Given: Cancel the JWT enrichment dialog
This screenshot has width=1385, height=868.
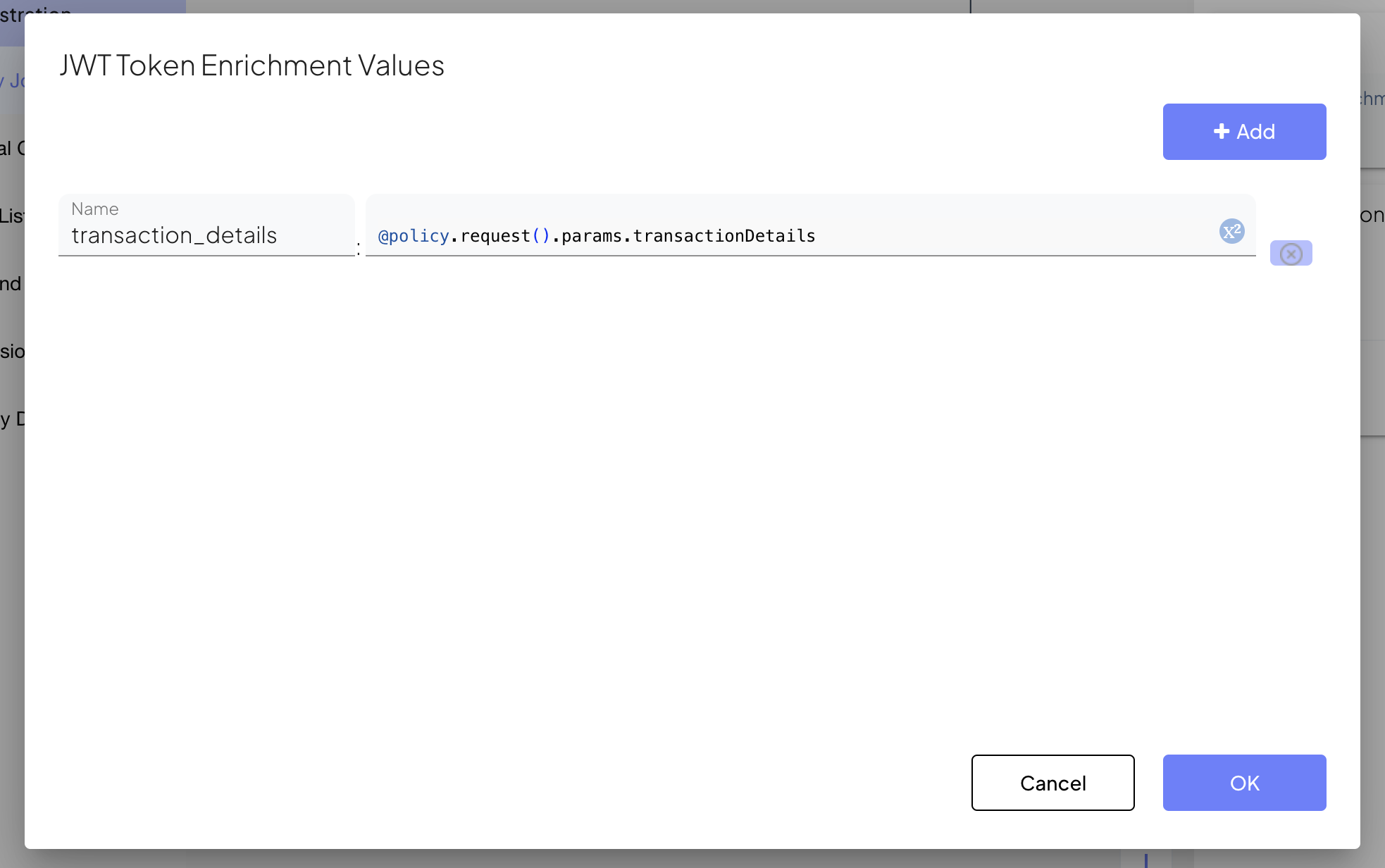Looking at the screenshot, I should pos(1052,783).
